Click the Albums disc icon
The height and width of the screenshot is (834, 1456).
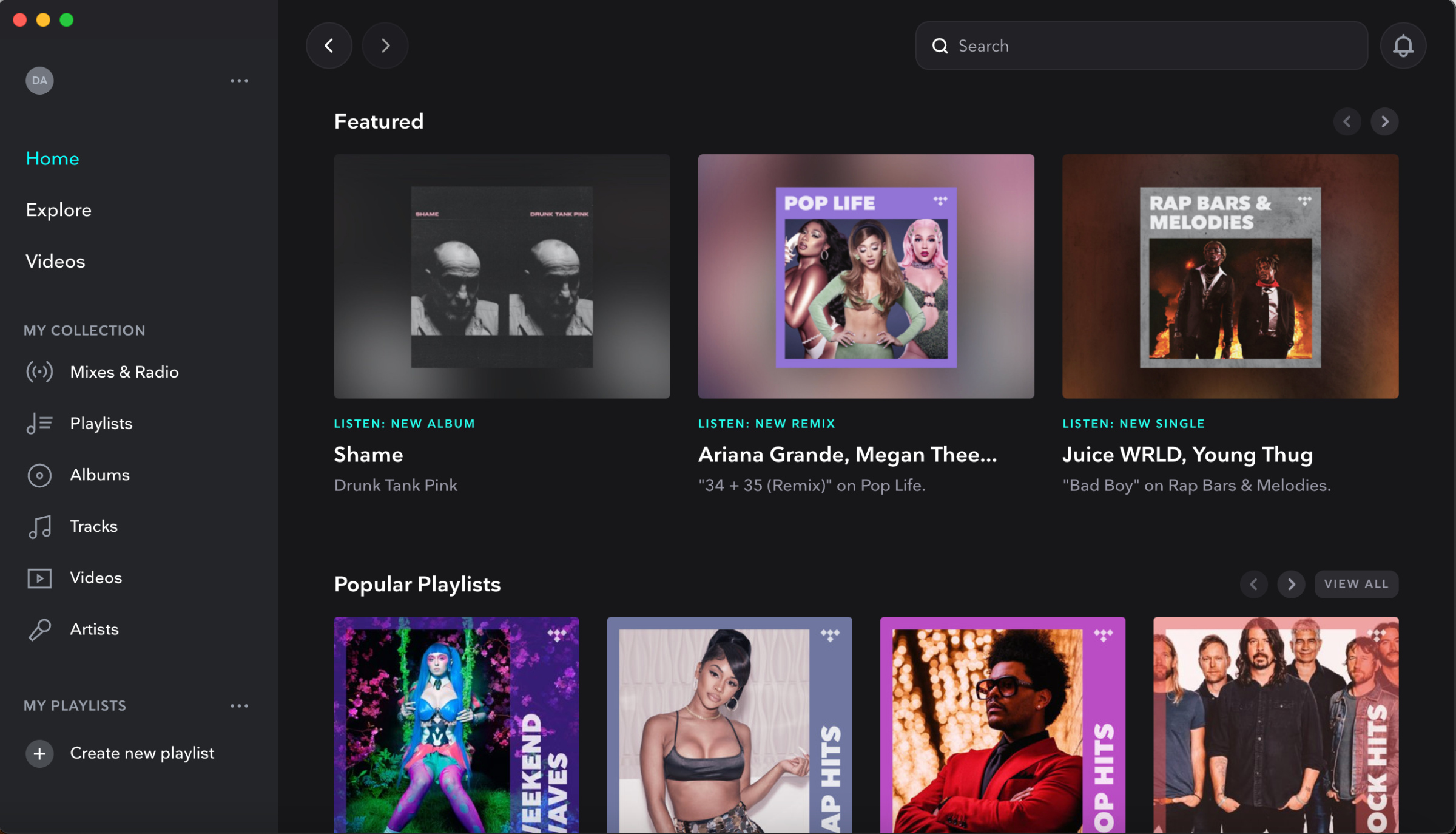[x=39, y=475]
